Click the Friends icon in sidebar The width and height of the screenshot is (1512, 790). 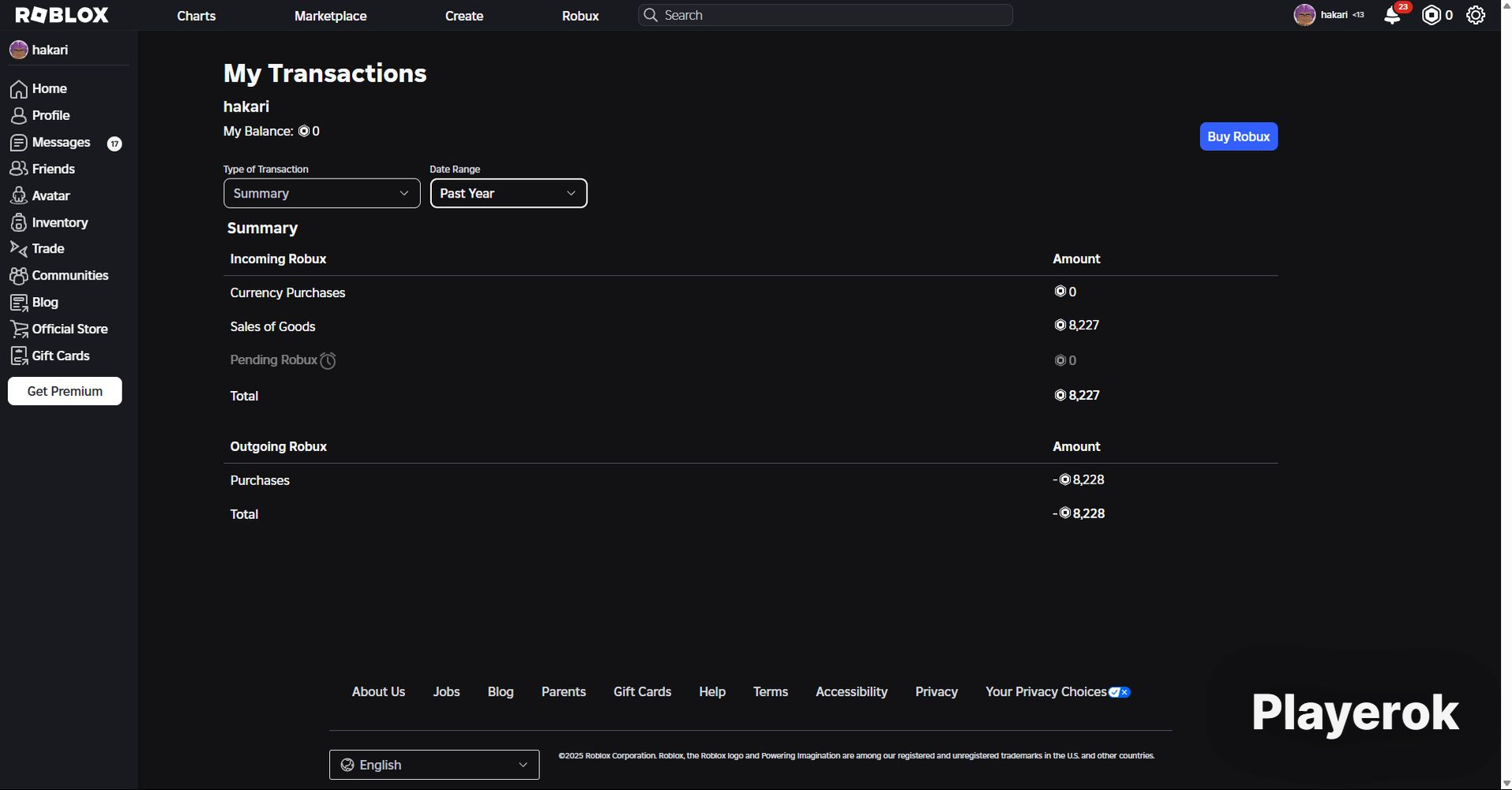pyautogui.click(x=19, y=169)
